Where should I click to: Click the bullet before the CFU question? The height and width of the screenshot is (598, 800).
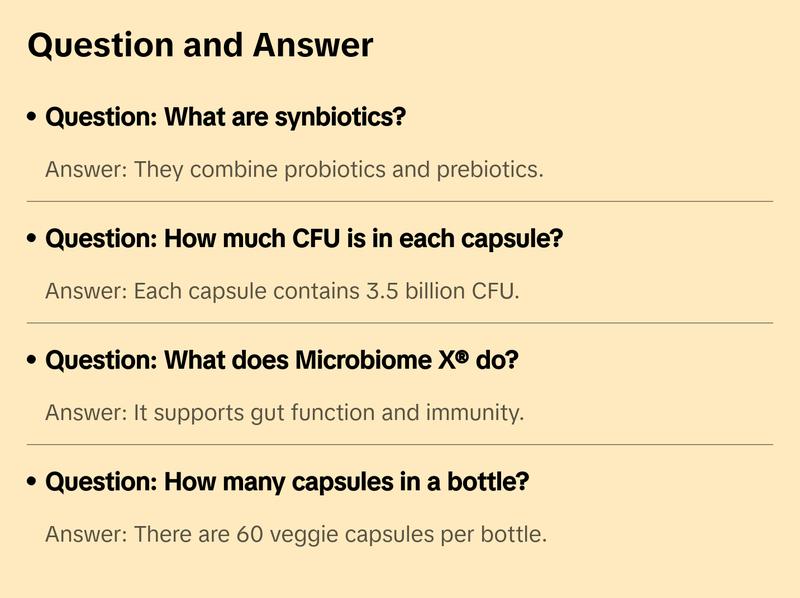coord(33,240)
